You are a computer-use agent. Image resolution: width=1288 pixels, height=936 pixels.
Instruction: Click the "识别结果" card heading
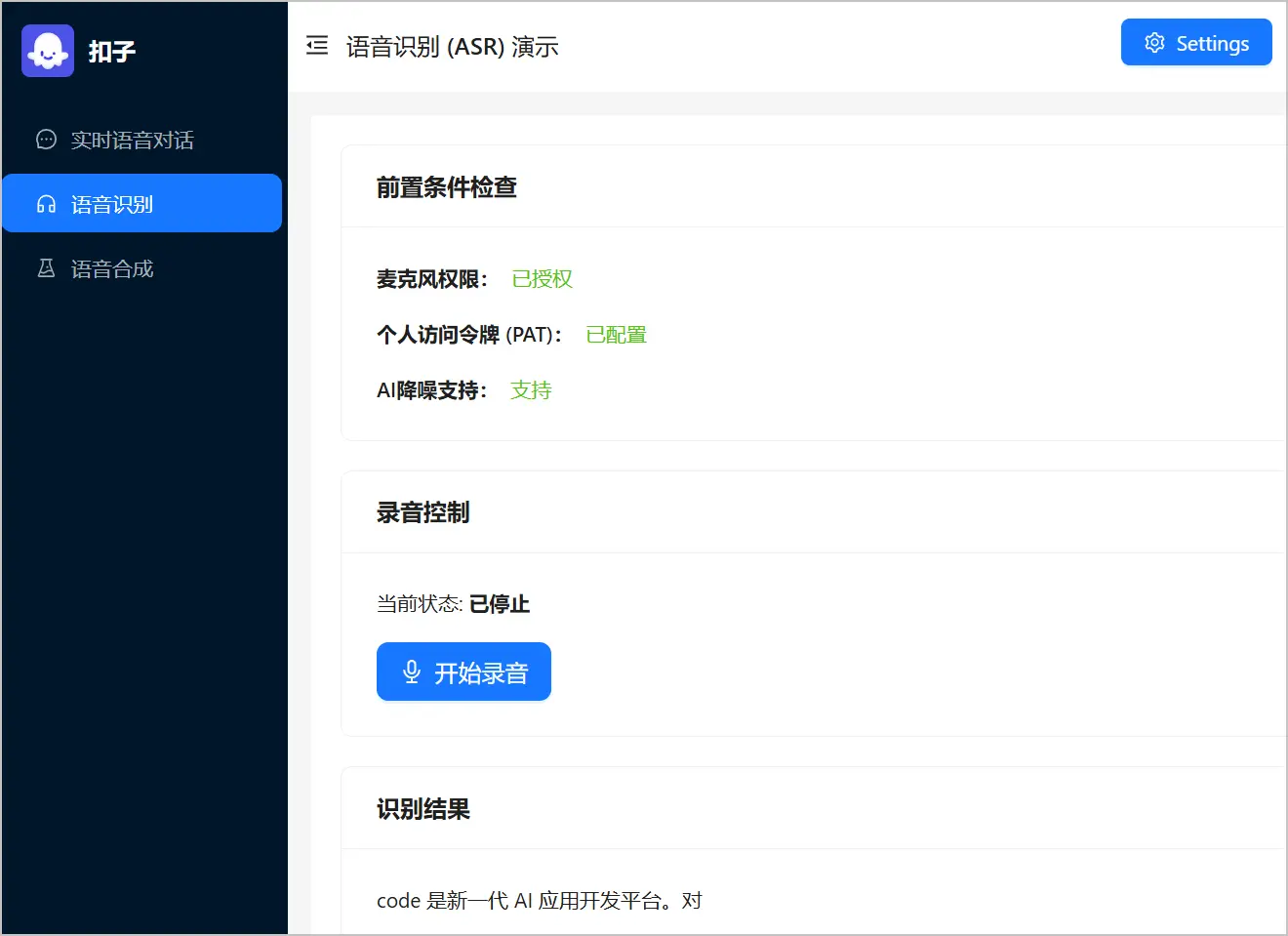pyautogui.click(x=423, y=809)
